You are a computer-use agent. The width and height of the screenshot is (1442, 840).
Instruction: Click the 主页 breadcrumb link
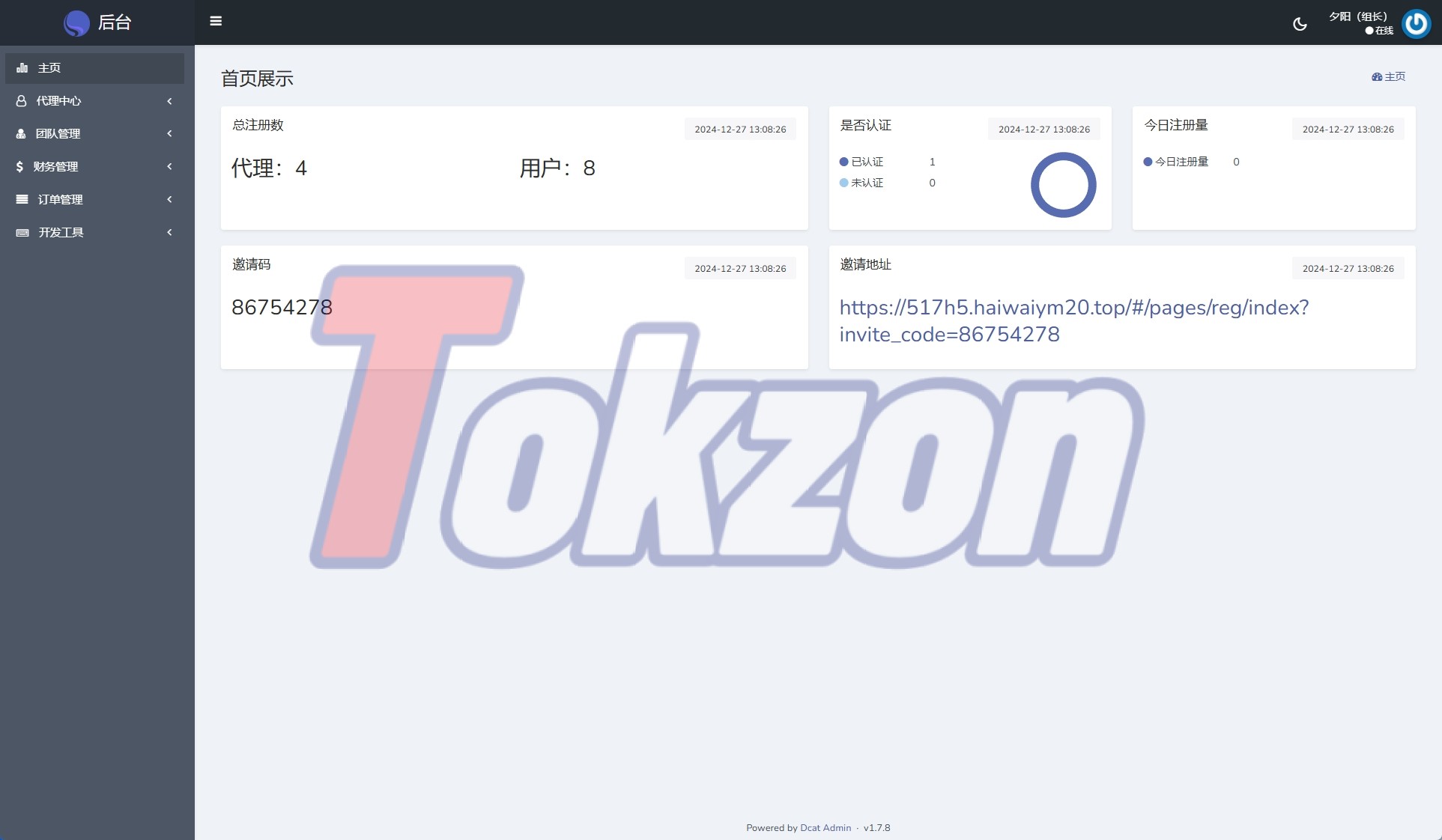point(1394,76)
